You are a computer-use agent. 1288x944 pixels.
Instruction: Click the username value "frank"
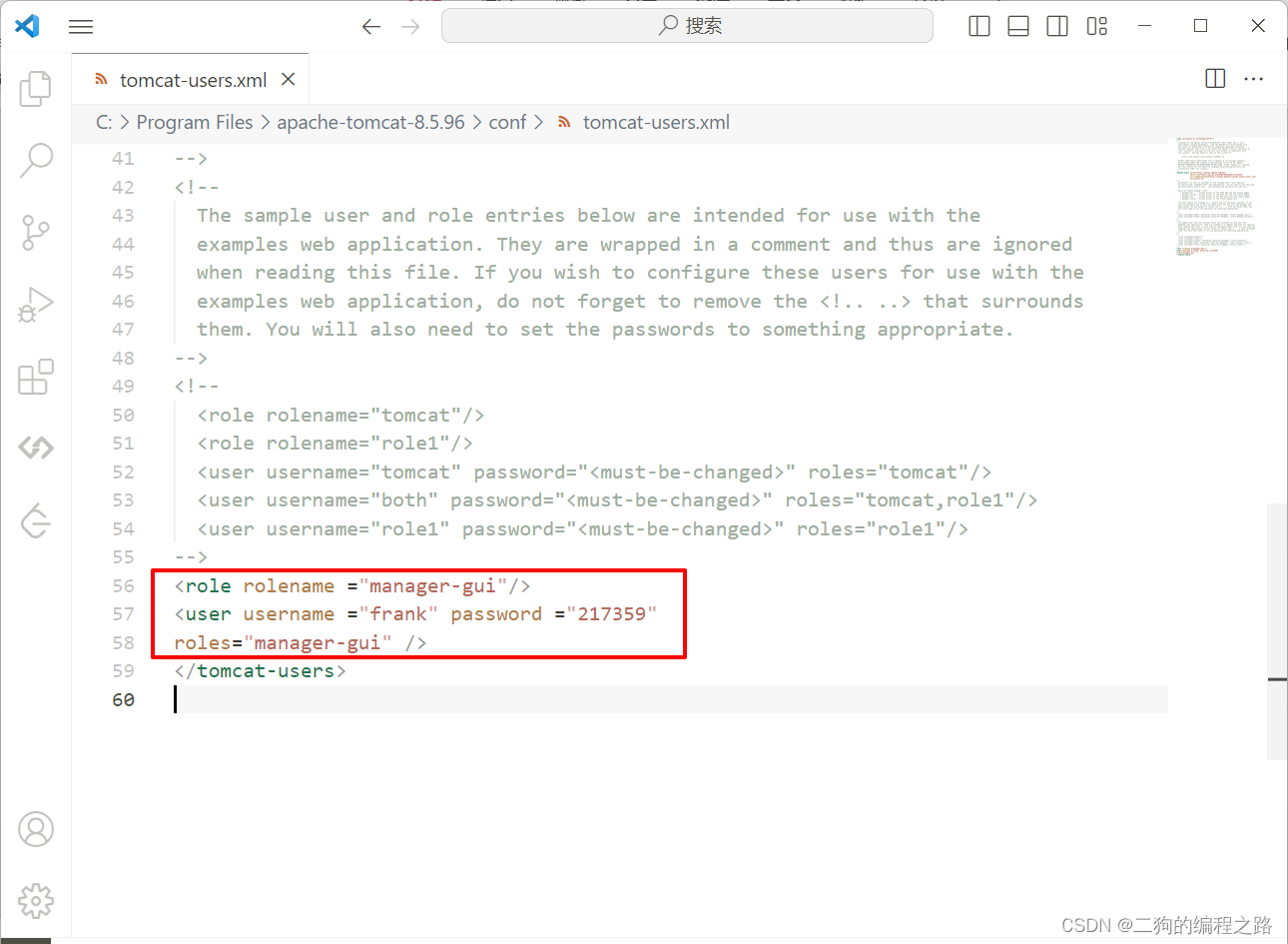[398, 613]
